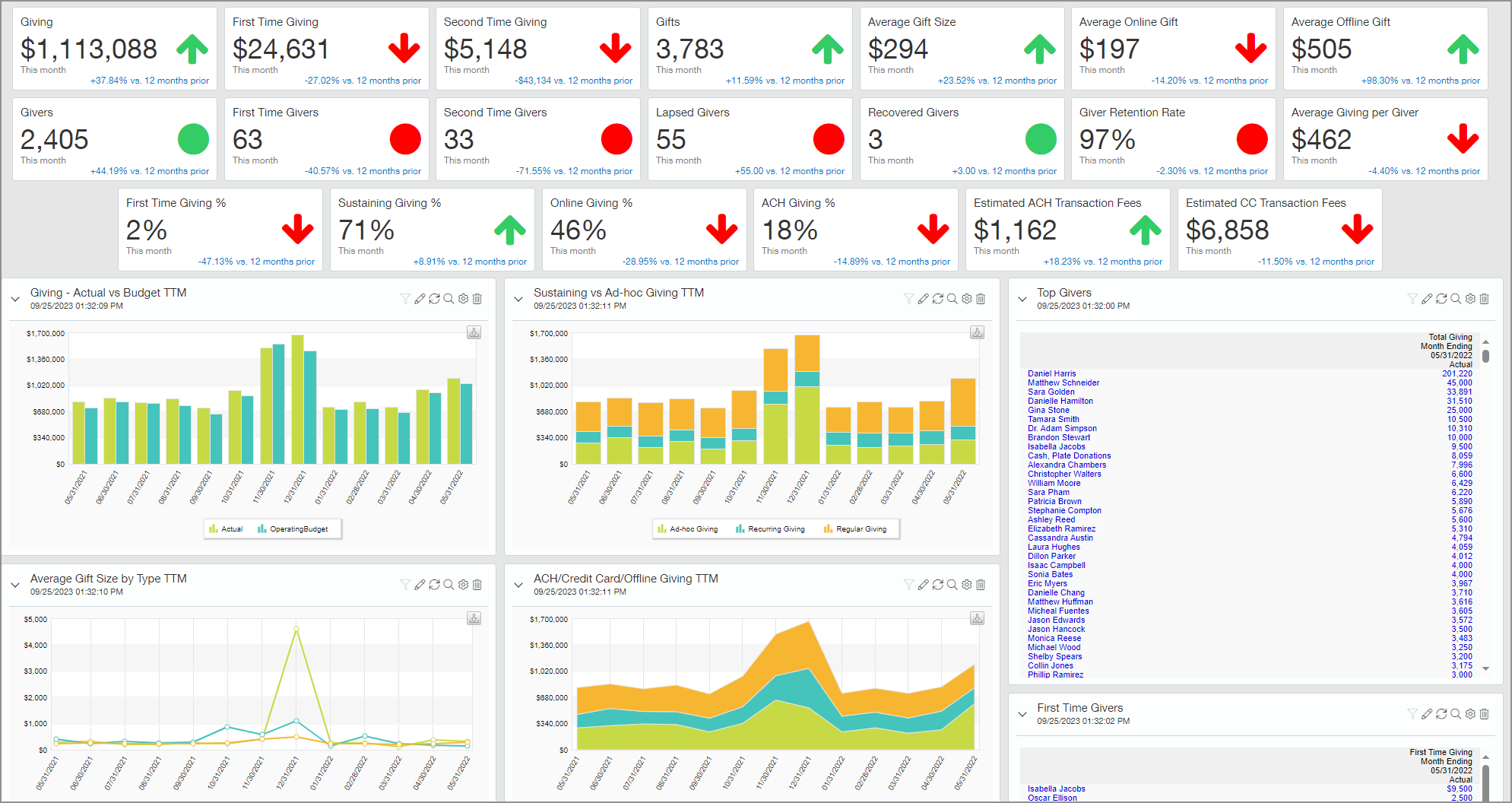
Task: Click magnifier on ACH/Credit Card/Offline Giving panel
Action: point(952,585)
